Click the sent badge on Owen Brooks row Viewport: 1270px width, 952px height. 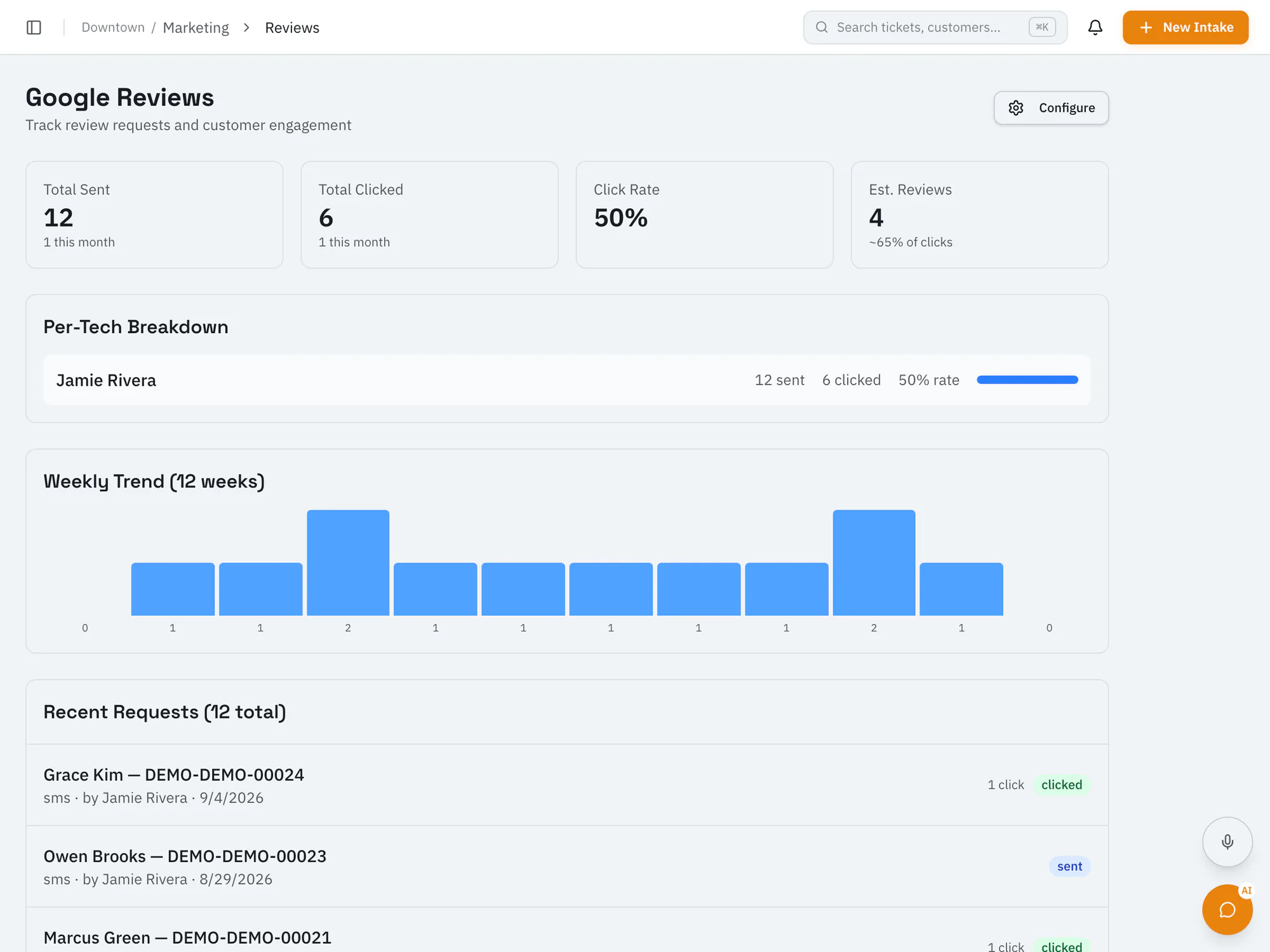[1069, 866]
